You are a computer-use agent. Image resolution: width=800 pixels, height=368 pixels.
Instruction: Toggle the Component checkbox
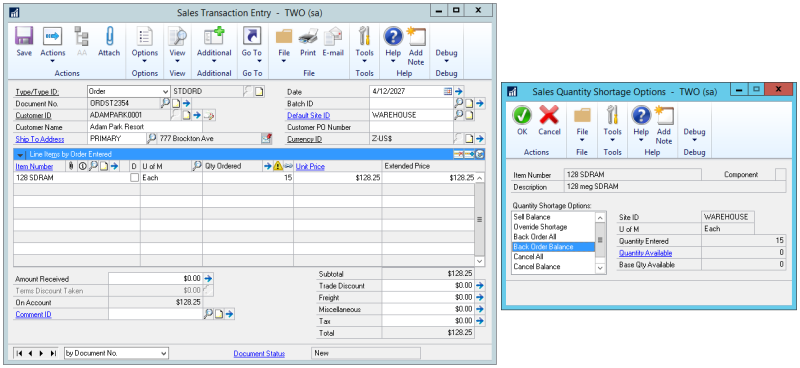point(780,175)
